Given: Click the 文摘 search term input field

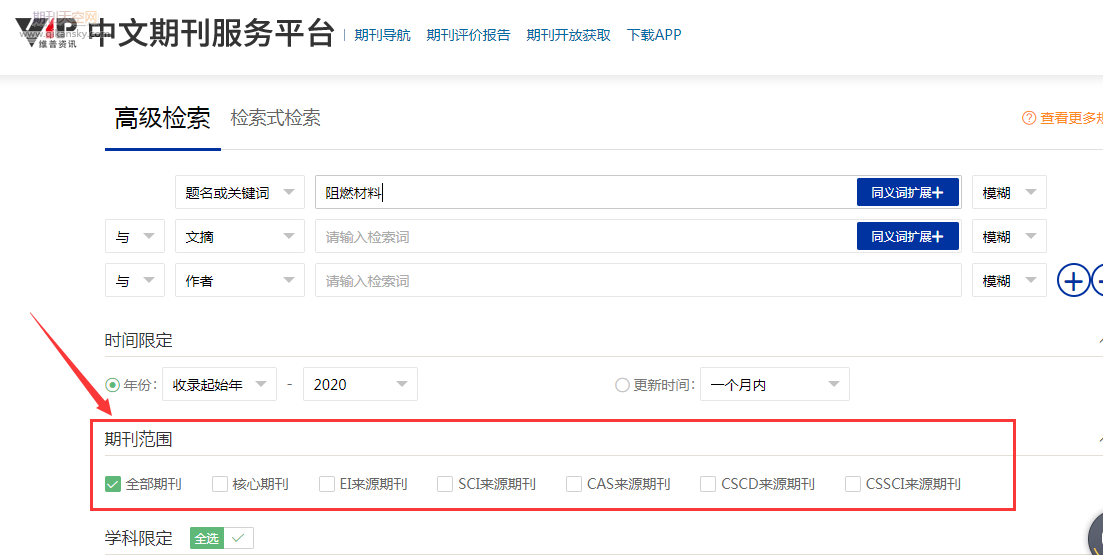Looking at the screenshot, I should (x=580, y=237).
